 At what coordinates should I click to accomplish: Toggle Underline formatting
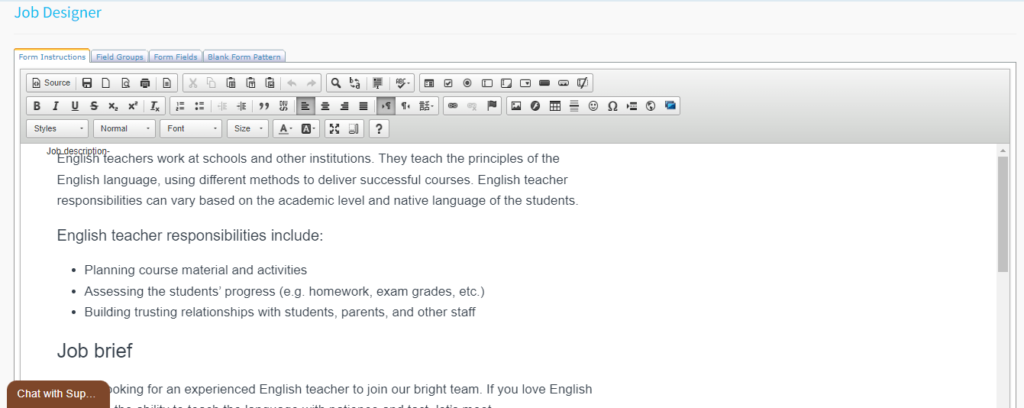[x=75, y=106]
